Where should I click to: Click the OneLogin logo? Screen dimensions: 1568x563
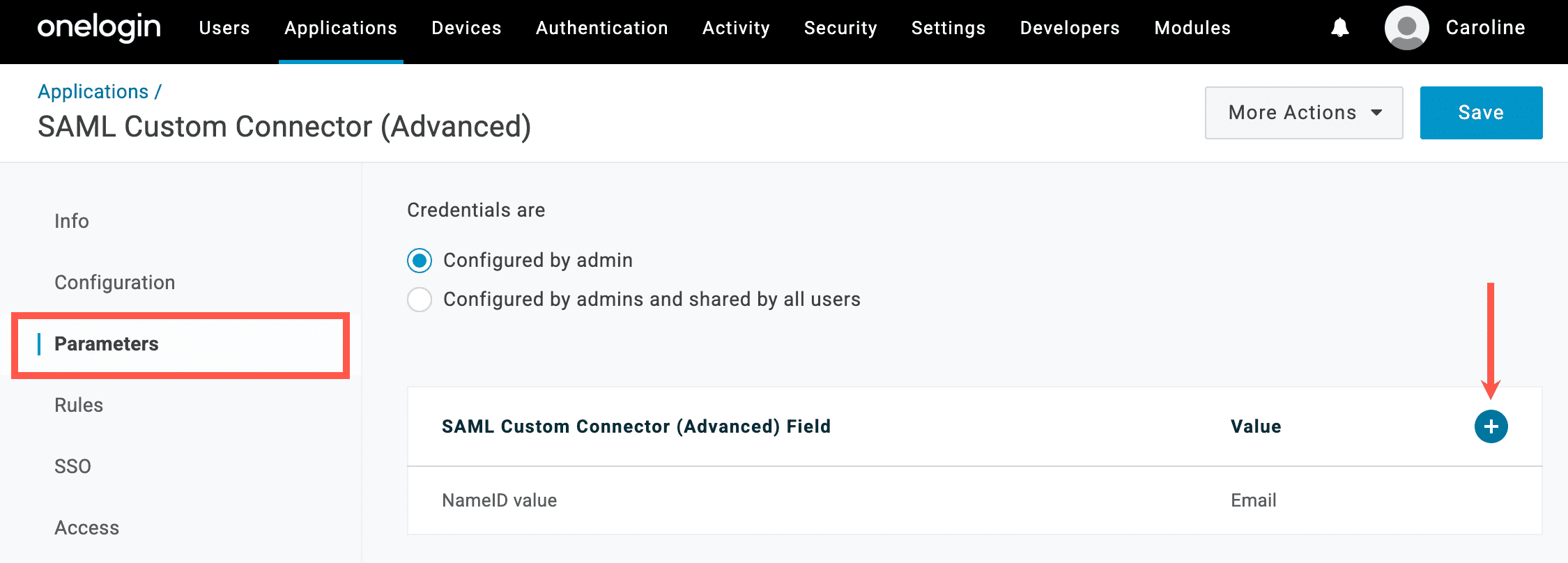coord(99,28)
